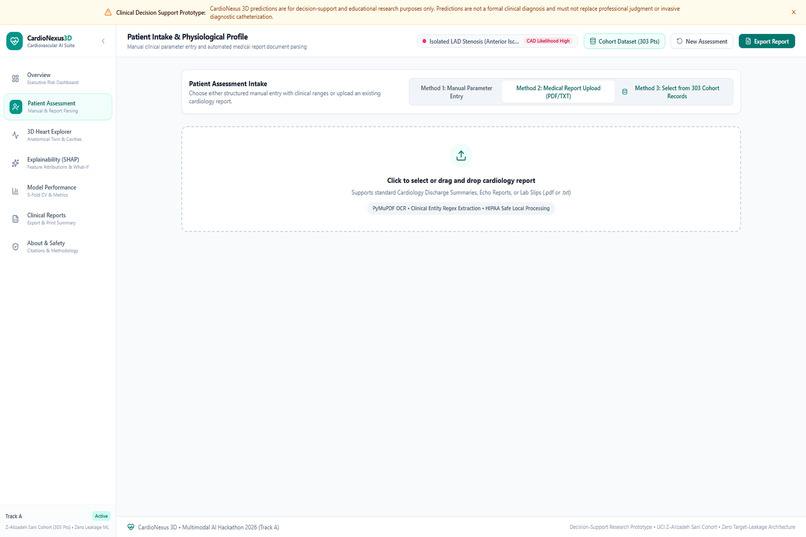Click the PyMuPDF OCR processing info chip
The width and height of the screenshot is (806, 537).
(x=461, y=208)
